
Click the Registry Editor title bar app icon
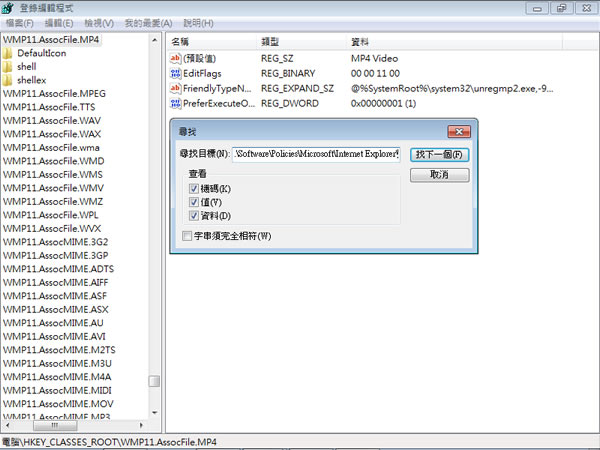[x=8, y=8]
